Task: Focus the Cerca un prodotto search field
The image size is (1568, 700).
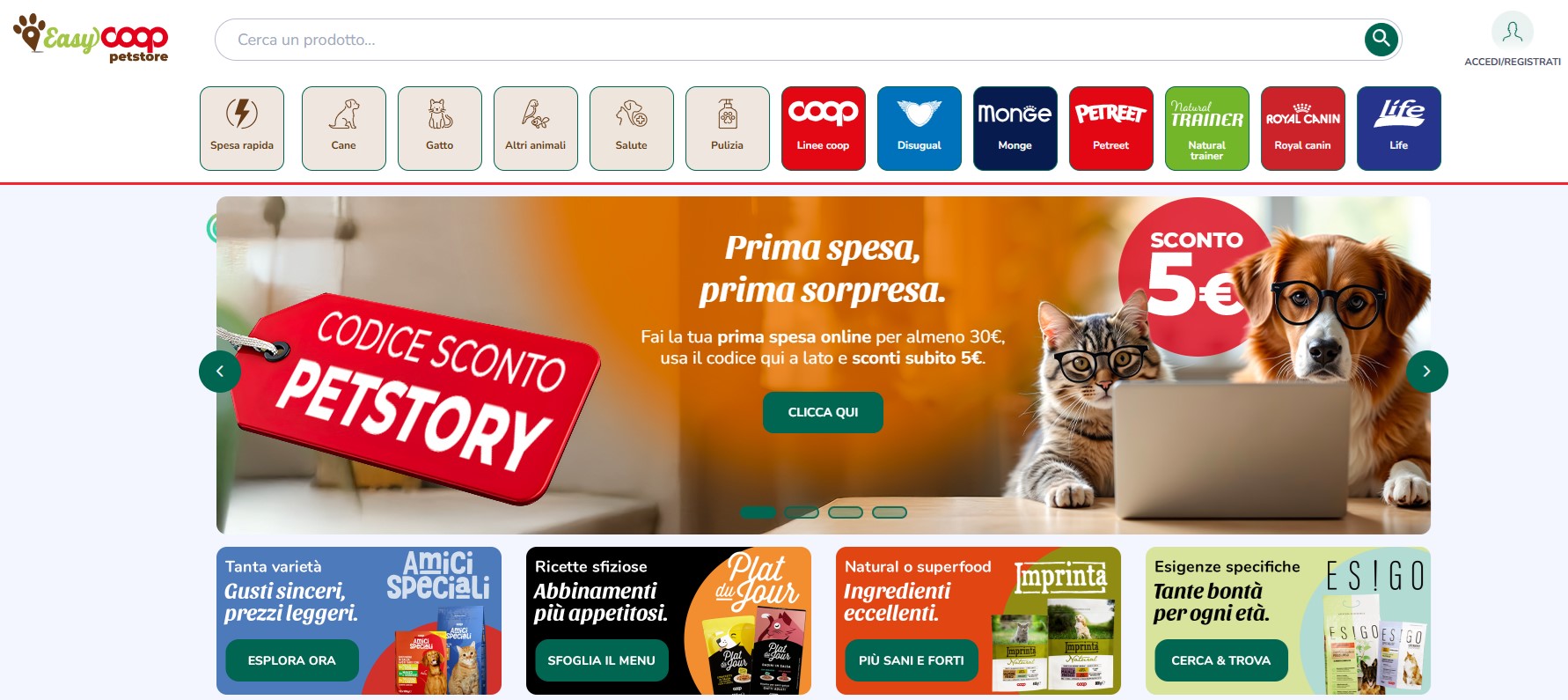Action: click(788, 40)
